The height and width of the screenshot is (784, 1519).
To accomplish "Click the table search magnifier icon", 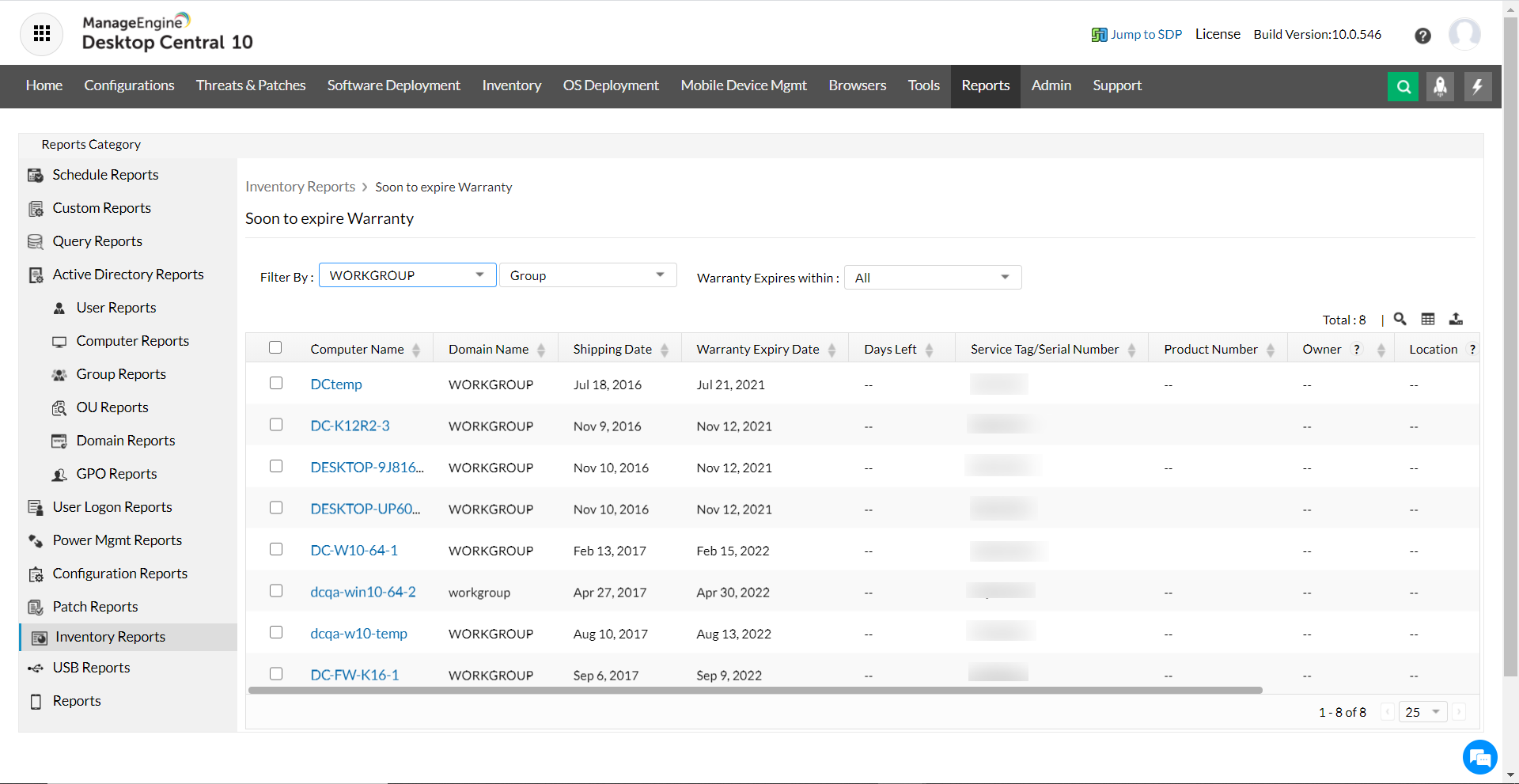I will [x=1400, y=319].
